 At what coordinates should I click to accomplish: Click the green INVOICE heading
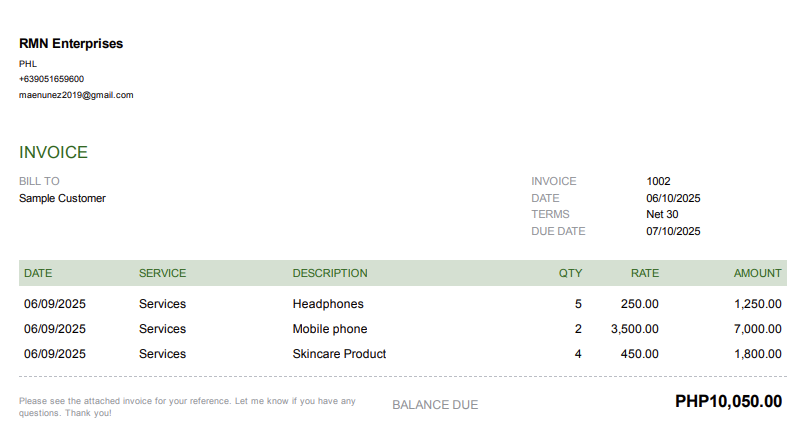coord(54,153)
